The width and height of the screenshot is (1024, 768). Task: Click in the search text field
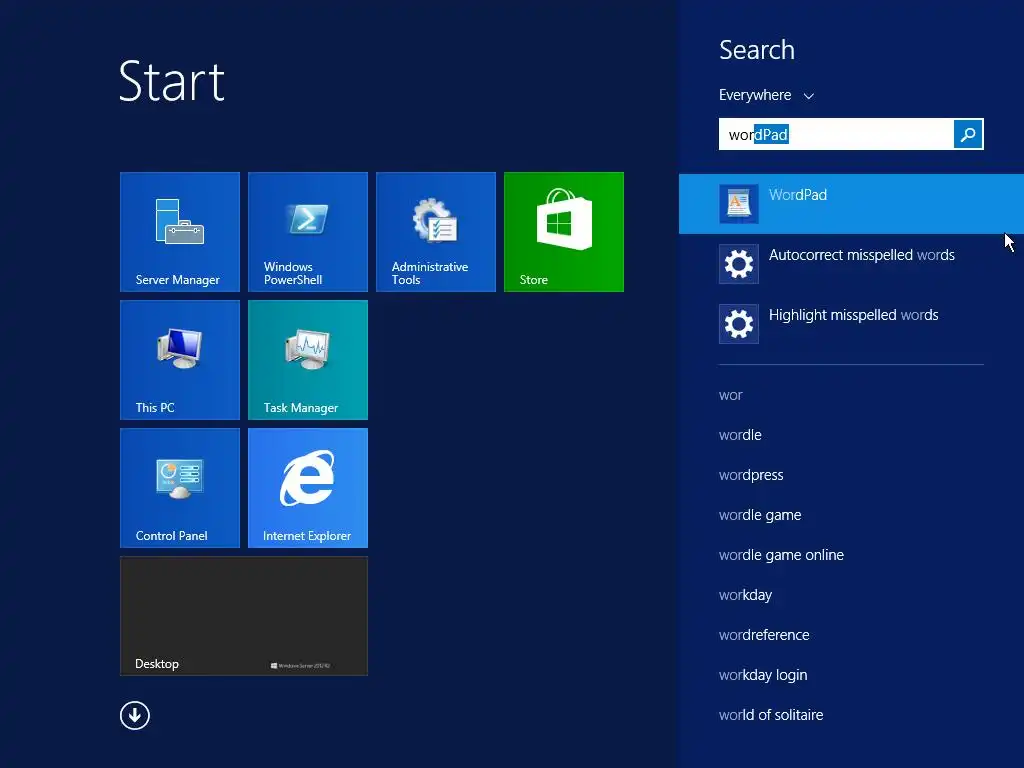click(836, 134)
